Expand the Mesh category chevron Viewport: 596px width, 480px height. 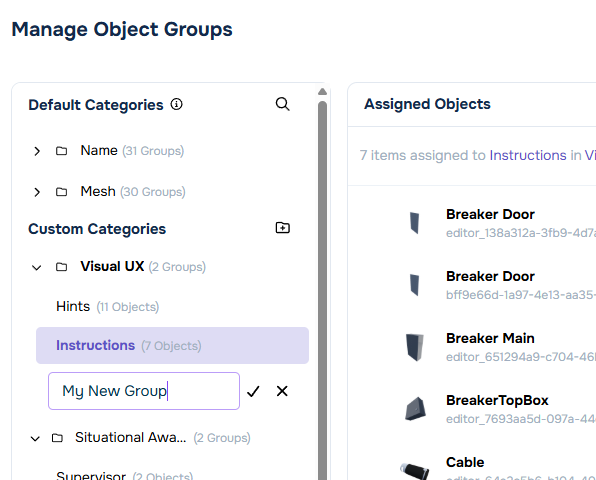pos(37,192)
